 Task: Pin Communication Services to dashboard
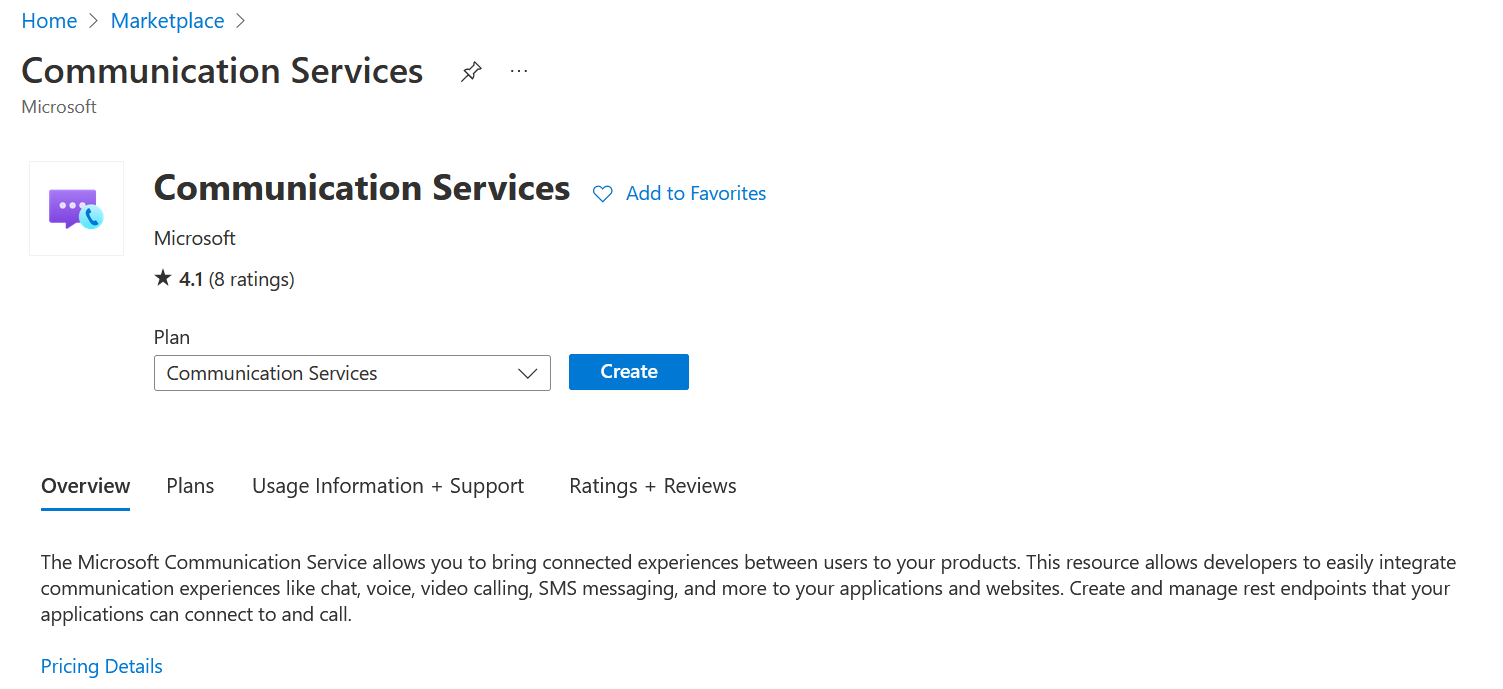point(470,70)
